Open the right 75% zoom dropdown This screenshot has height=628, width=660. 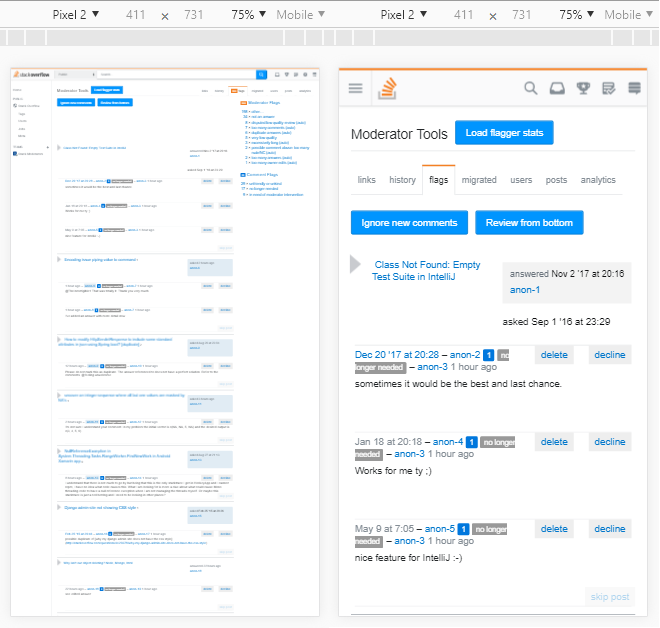click(577, 15)
